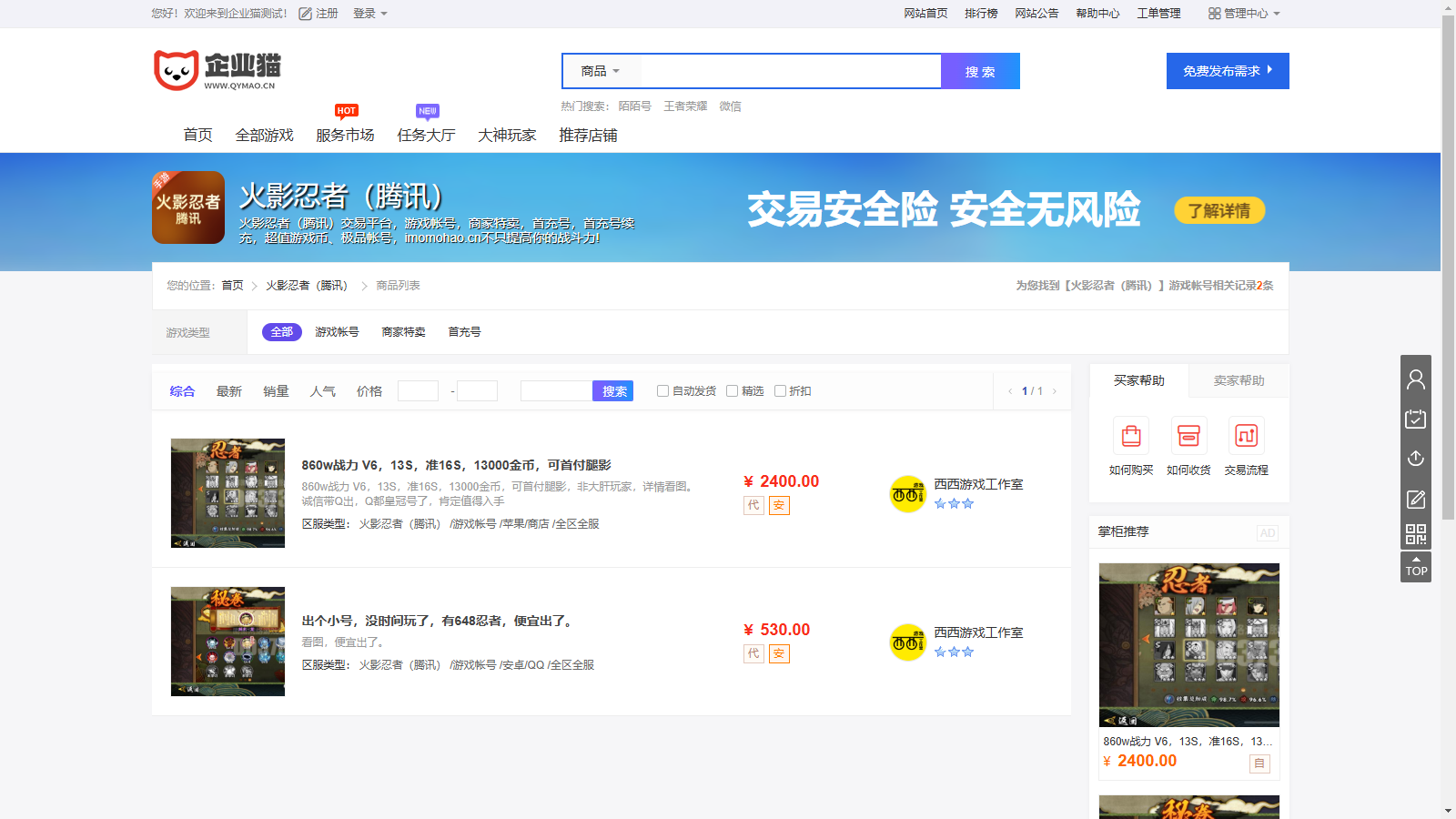Image resolution: width=1456 pixels, height=819 pixels.
Task: Open the 商品 search category dropdown
Action: click(600, 70)
